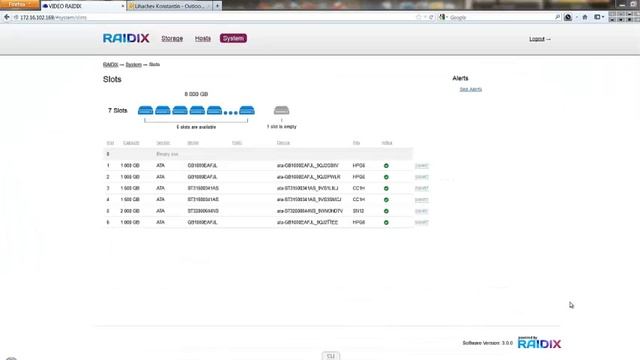The height and width of the screenshot is (360, 640).
Task: Open the Storage menu
Action: point(172,38)
